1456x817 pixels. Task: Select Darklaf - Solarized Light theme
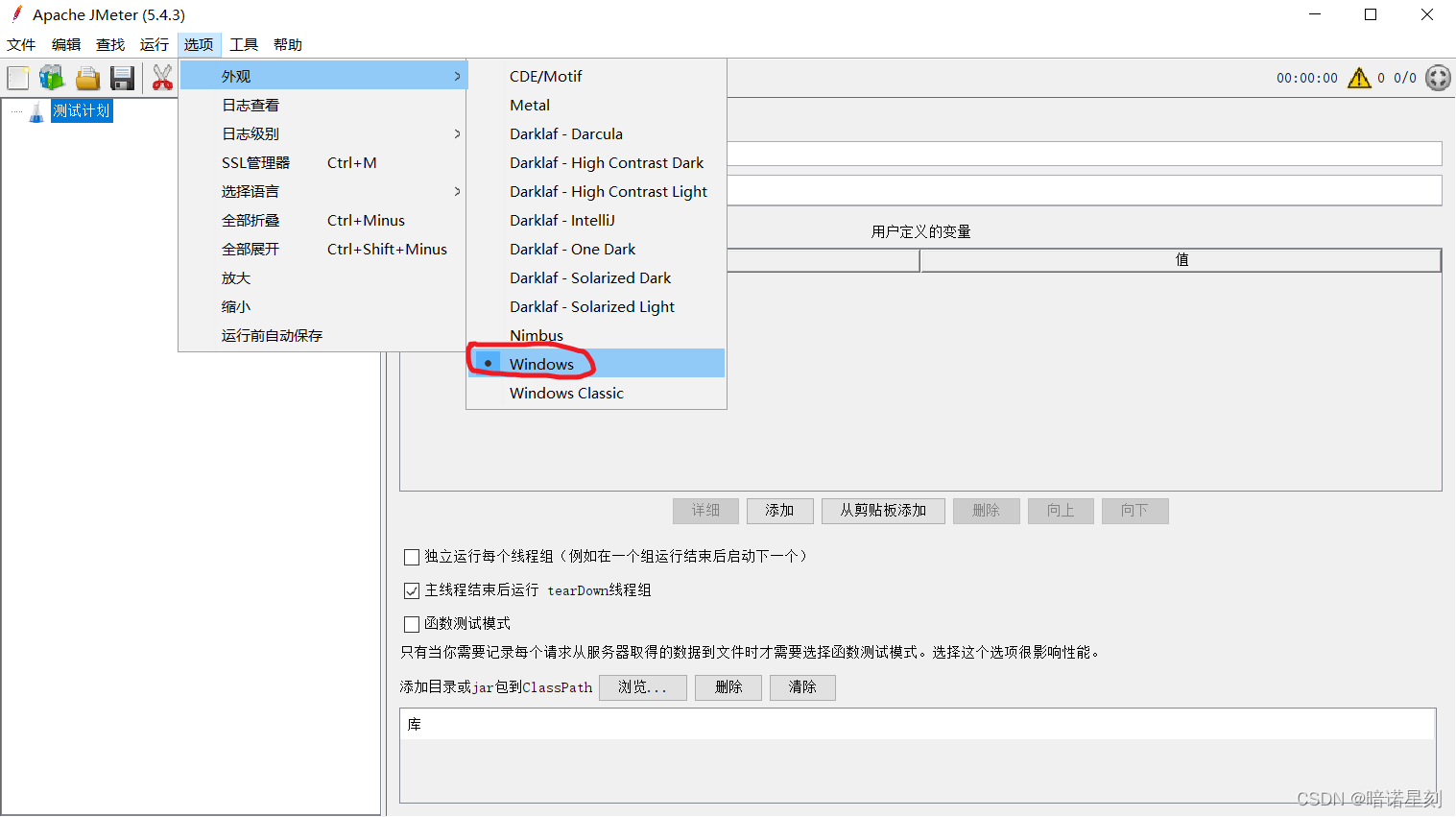(596, 306)
